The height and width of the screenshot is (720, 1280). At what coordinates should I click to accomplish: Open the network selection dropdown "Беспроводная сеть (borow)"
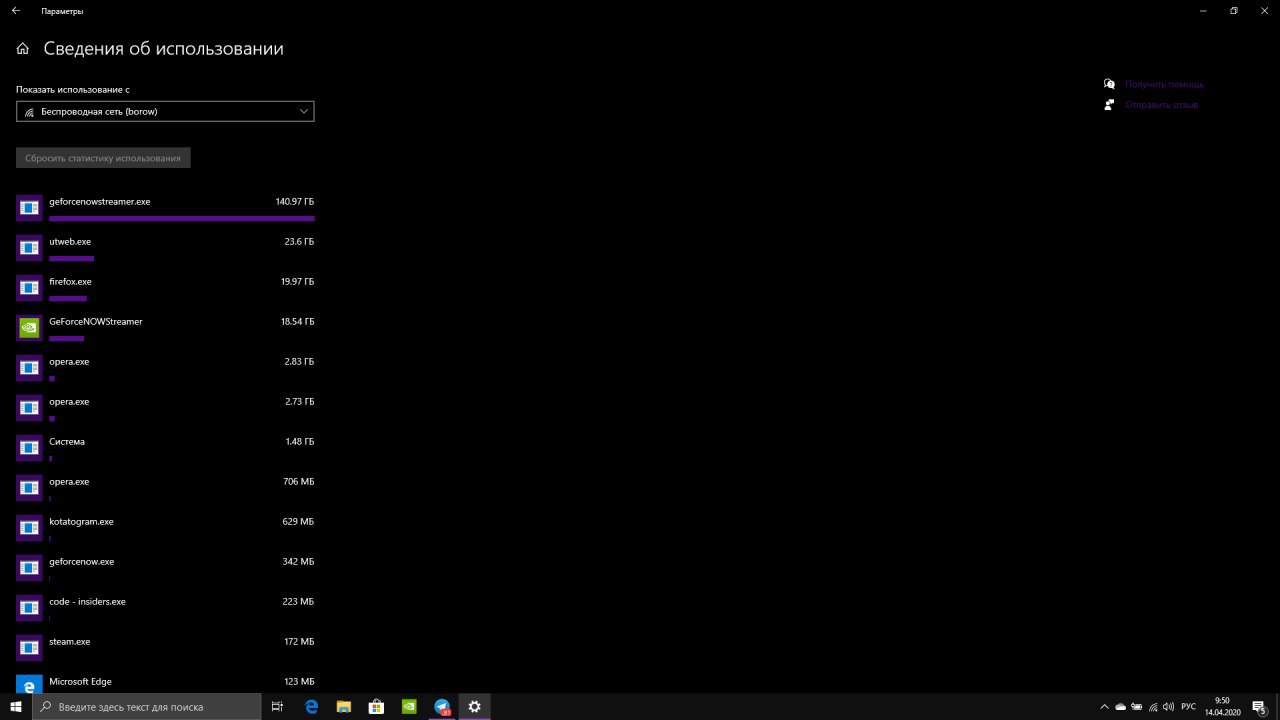pyautogui.click(x=165, y=112)
